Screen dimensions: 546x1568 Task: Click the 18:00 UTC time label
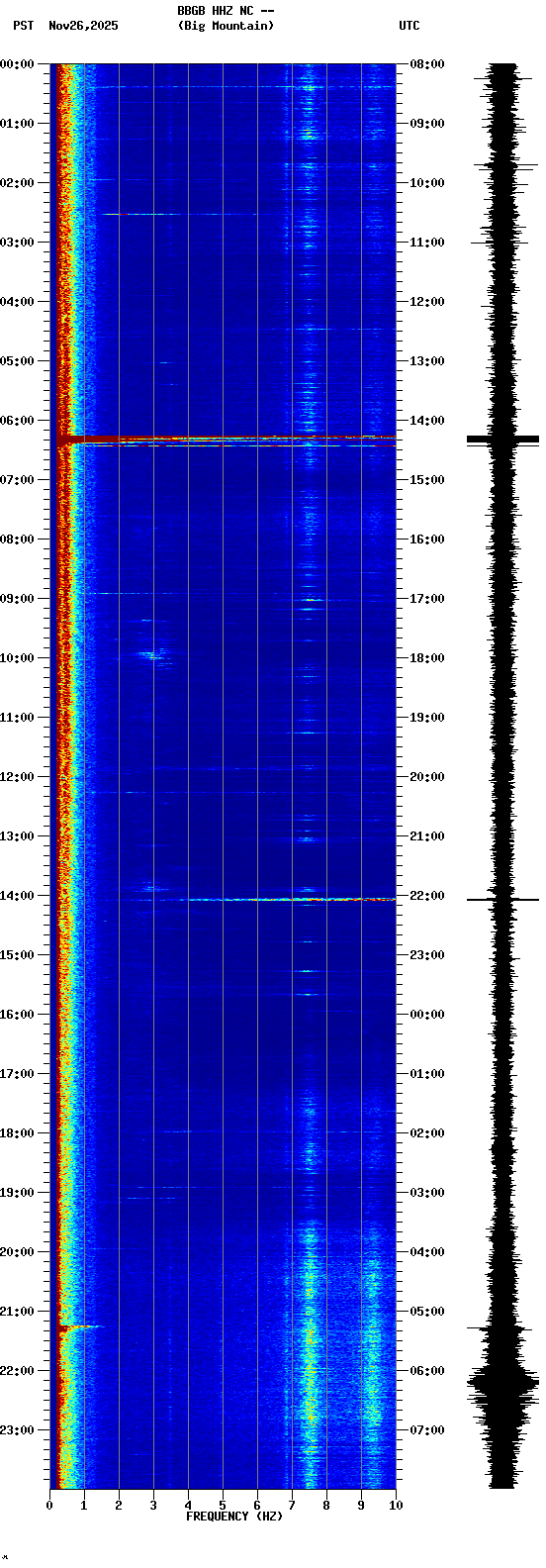click(x=427, y=658)
